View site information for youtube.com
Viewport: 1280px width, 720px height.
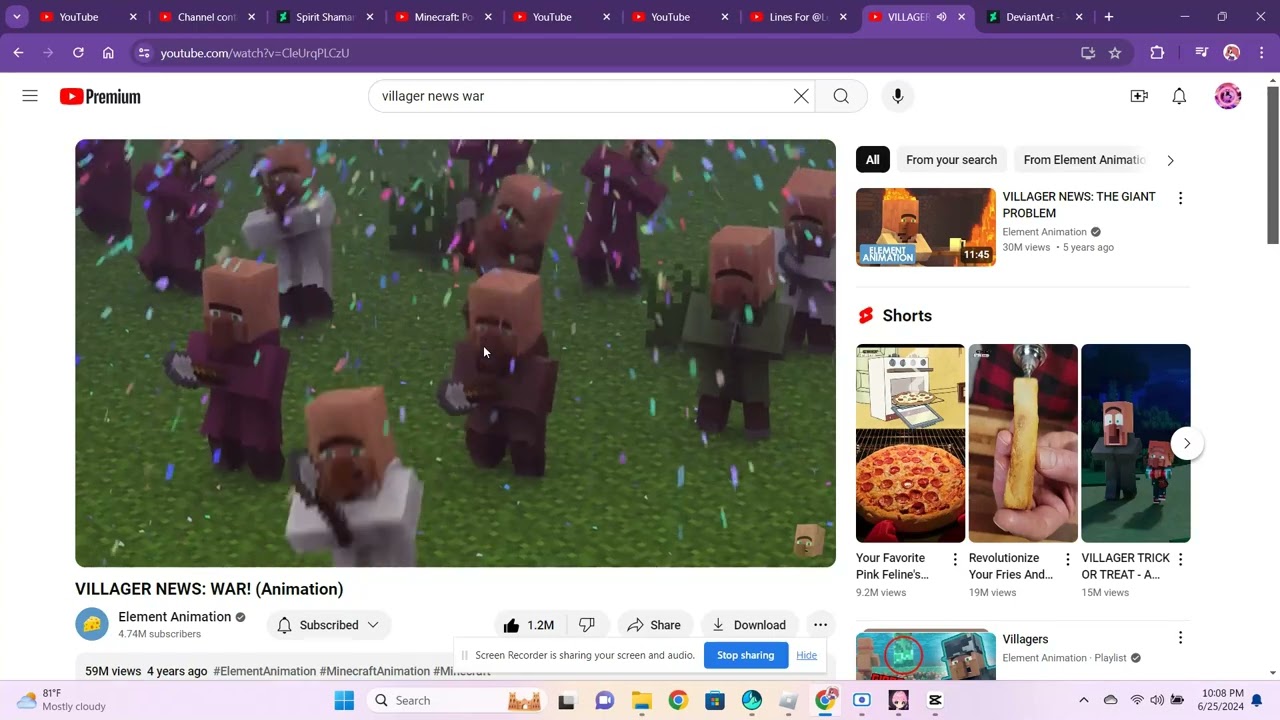[144, 53]
